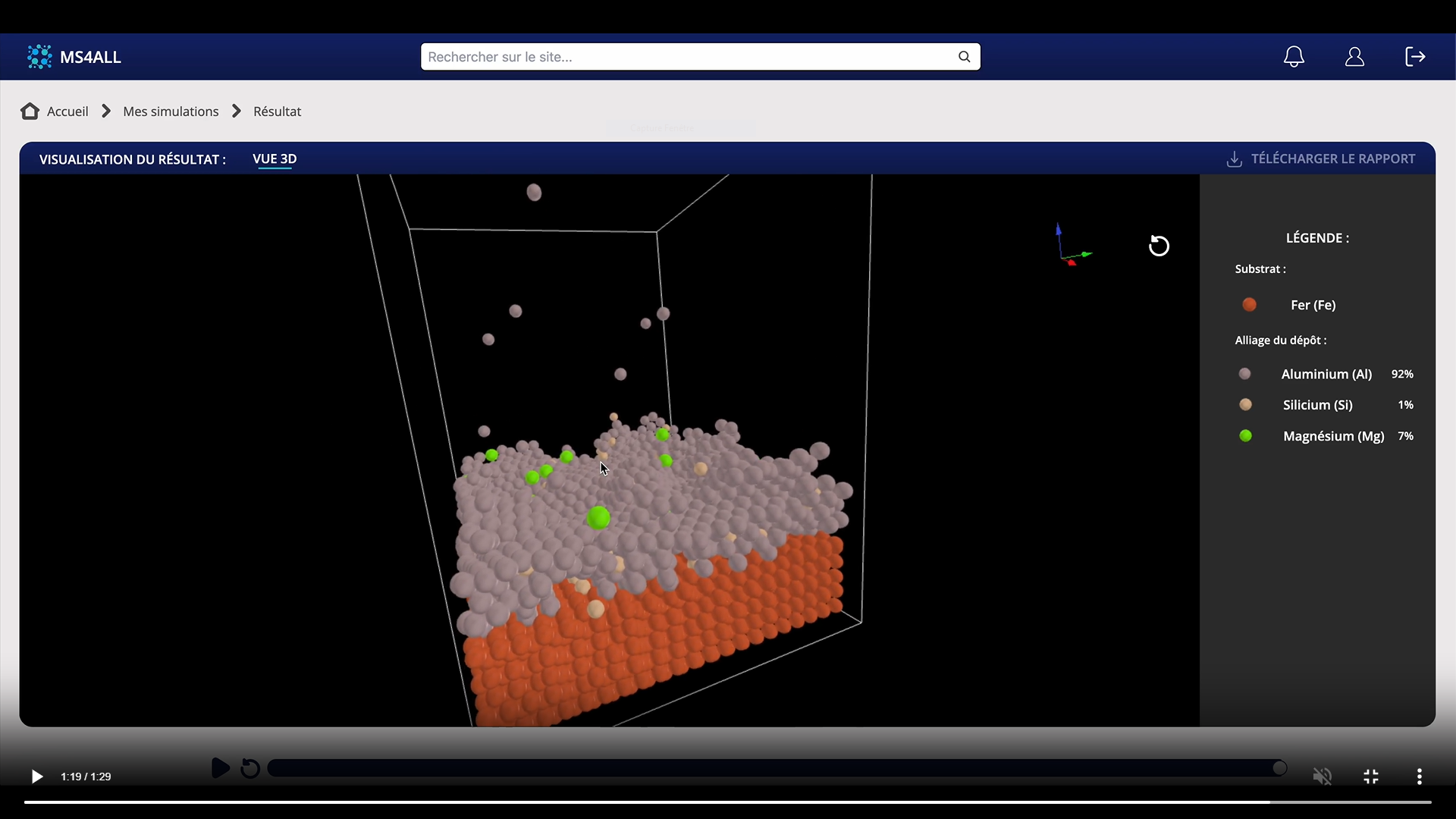
Task: Click the MS4ALL logo icon
Action: point(39,57)
